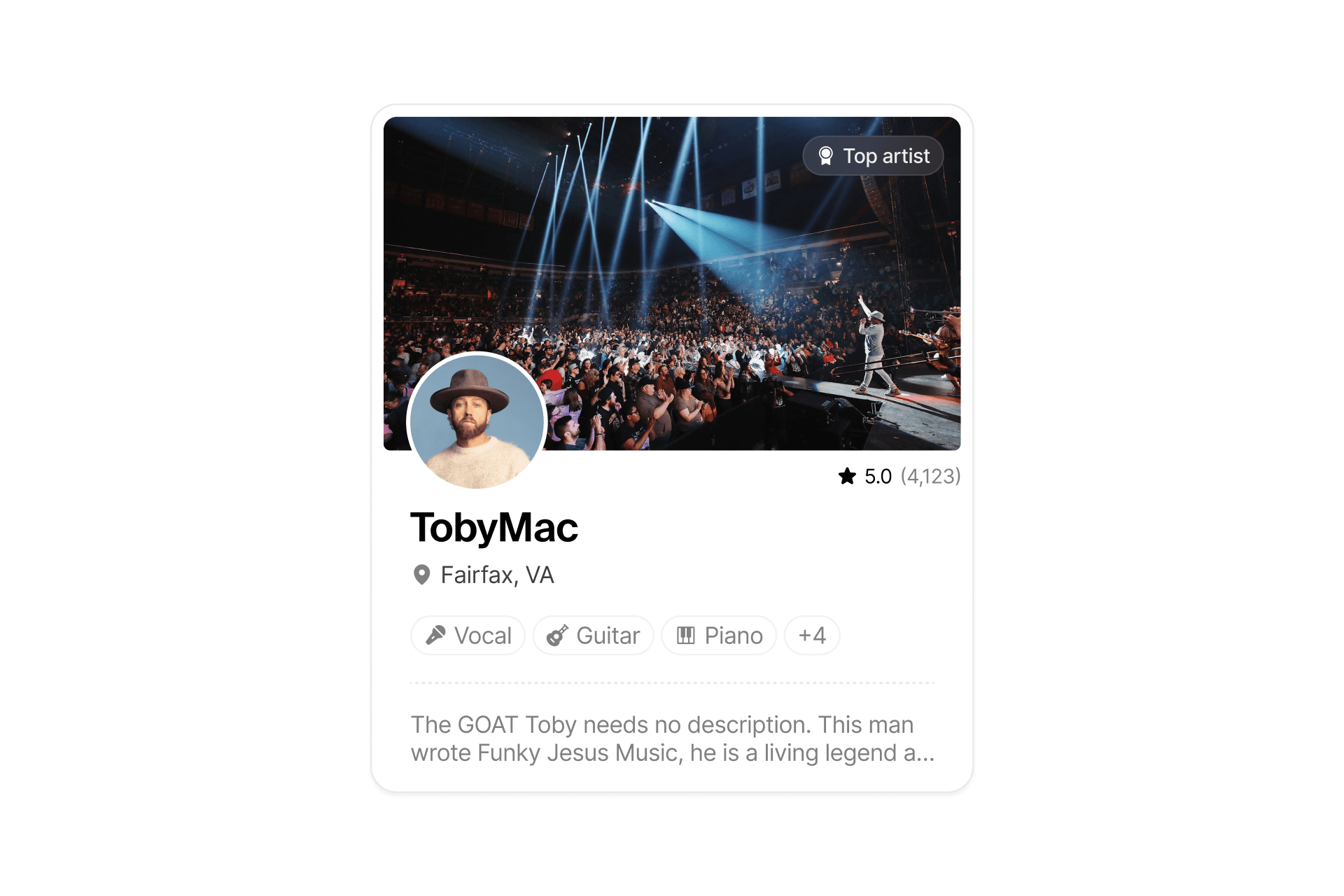1344x896 pixels.
Task: Select the Top artist badge
Action: (x=873, y=155)
